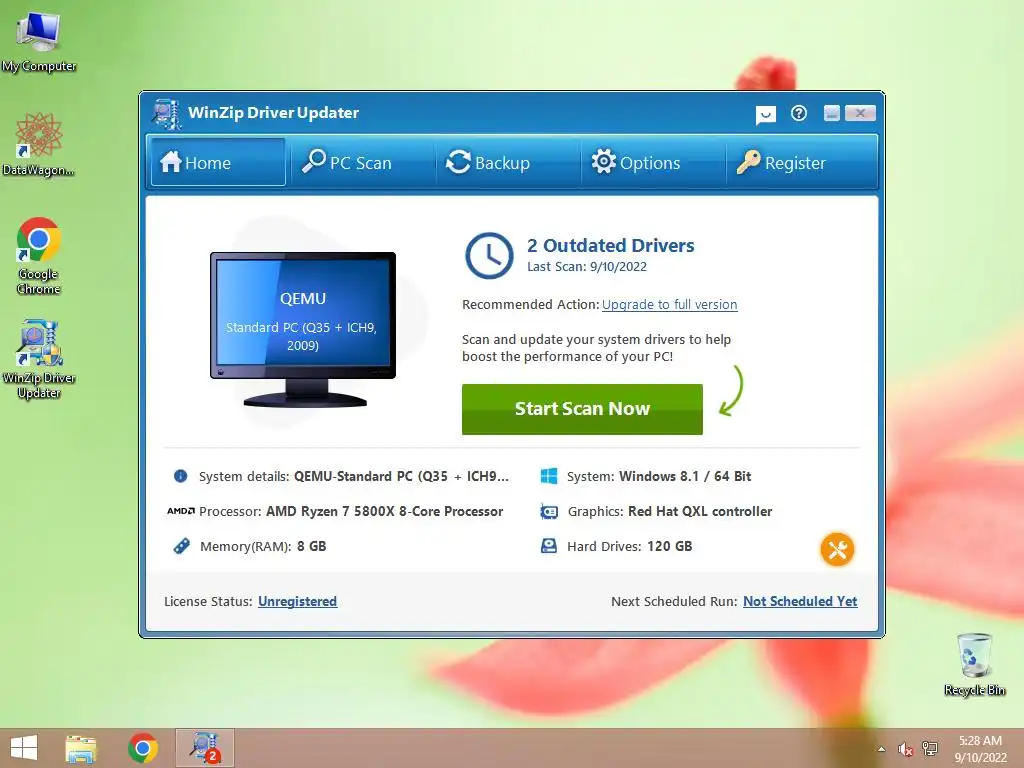Open the Register tab
The height and width of the screenshot is (768, 1024).
[799, 162]
